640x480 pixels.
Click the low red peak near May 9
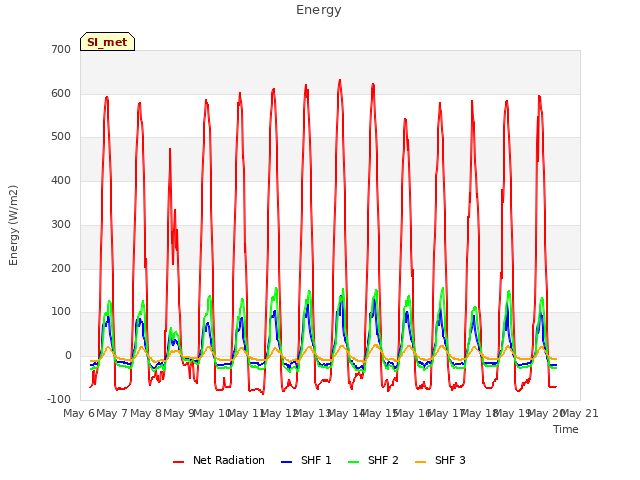170,149
